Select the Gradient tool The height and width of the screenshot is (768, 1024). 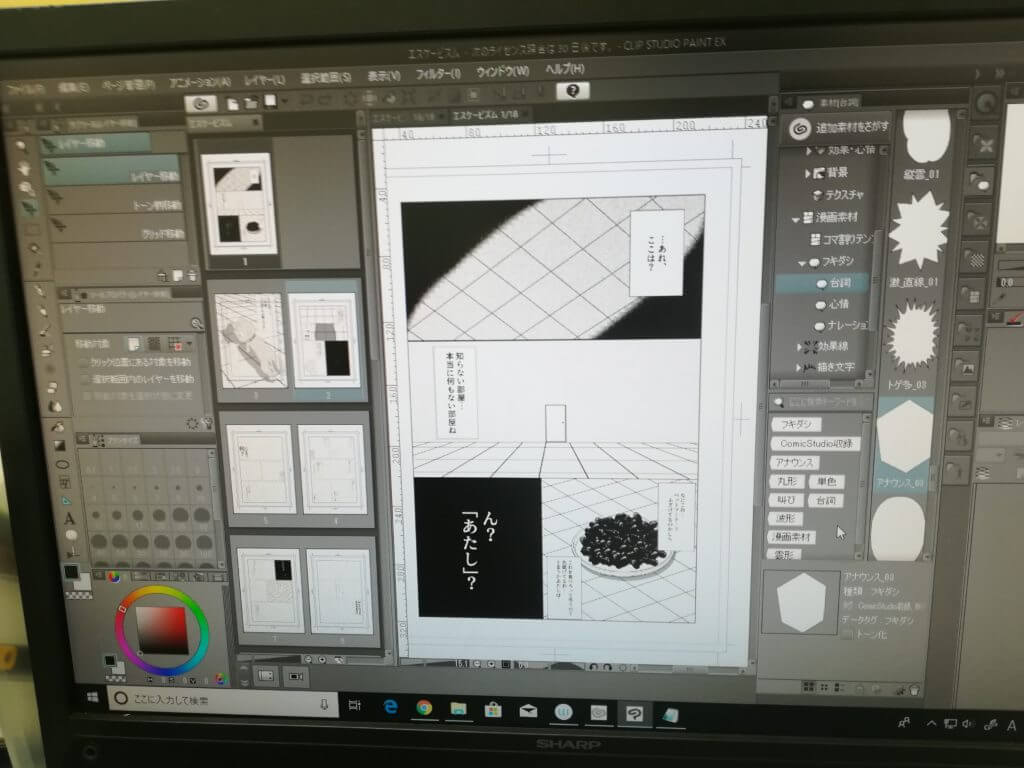click(59, 445)
